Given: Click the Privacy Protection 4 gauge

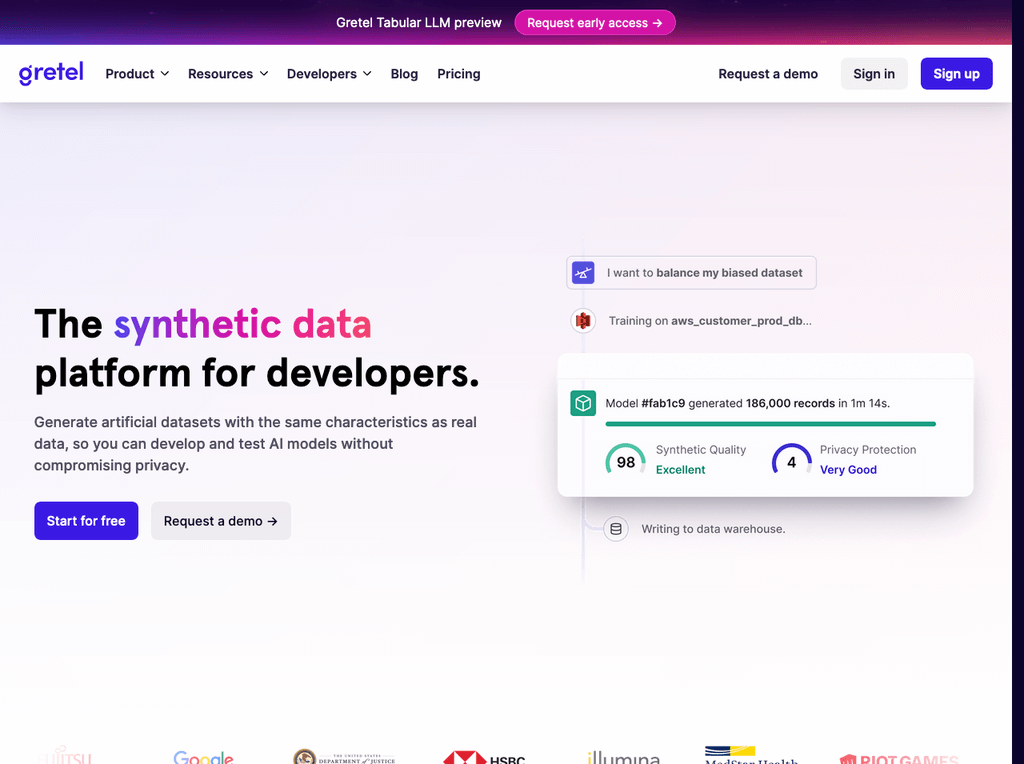Looking at the screenshot, I should pos(792,460).
